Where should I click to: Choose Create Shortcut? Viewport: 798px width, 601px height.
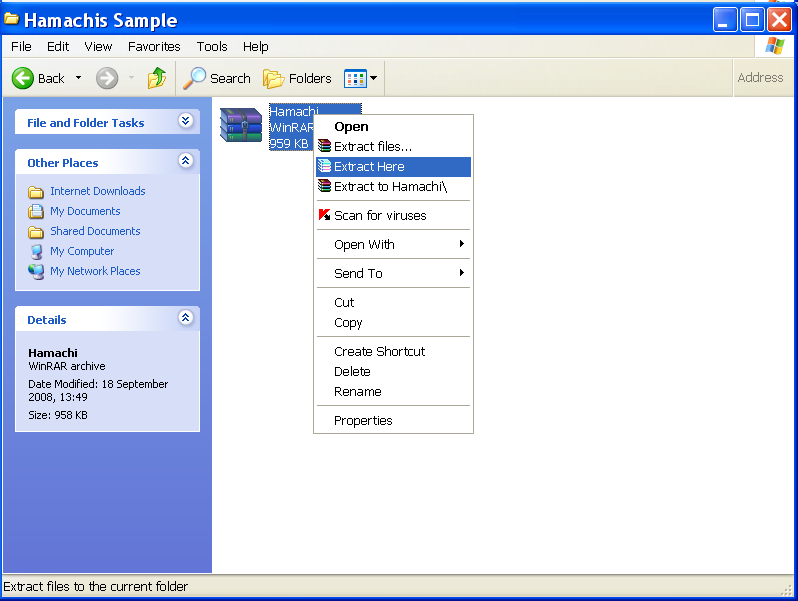(393, 352)
